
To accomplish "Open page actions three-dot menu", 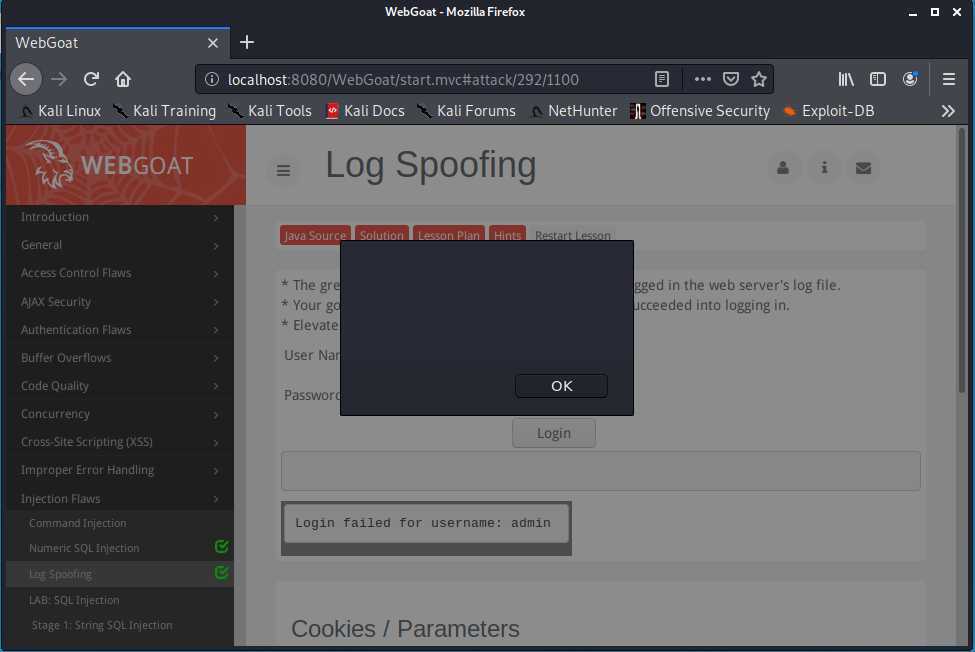I will [x=703, y=80].
